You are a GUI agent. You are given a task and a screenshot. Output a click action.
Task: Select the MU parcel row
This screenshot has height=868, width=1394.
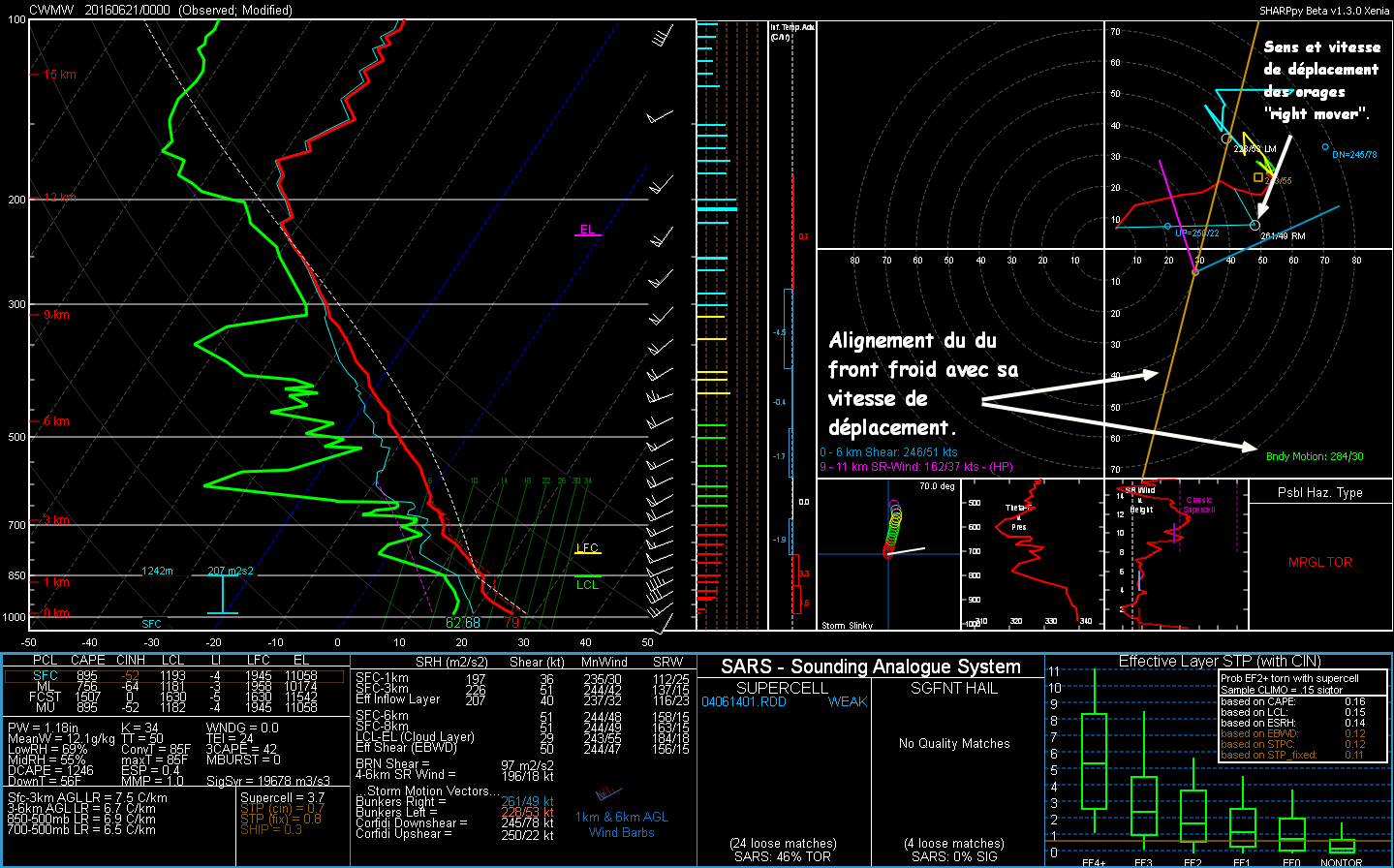[46, 708]
